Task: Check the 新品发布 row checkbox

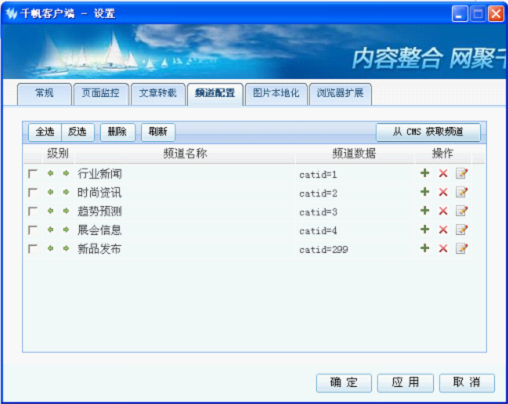Action: (x=33, y=249)
